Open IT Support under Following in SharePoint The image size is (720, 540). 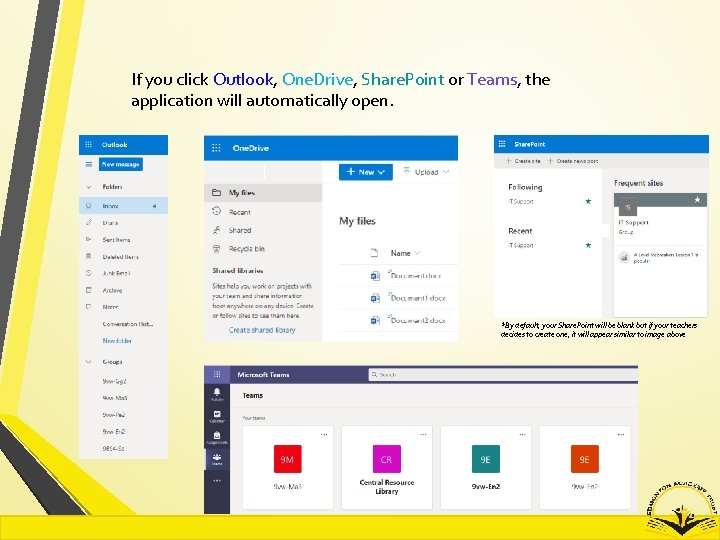click(x=521, y=201)
